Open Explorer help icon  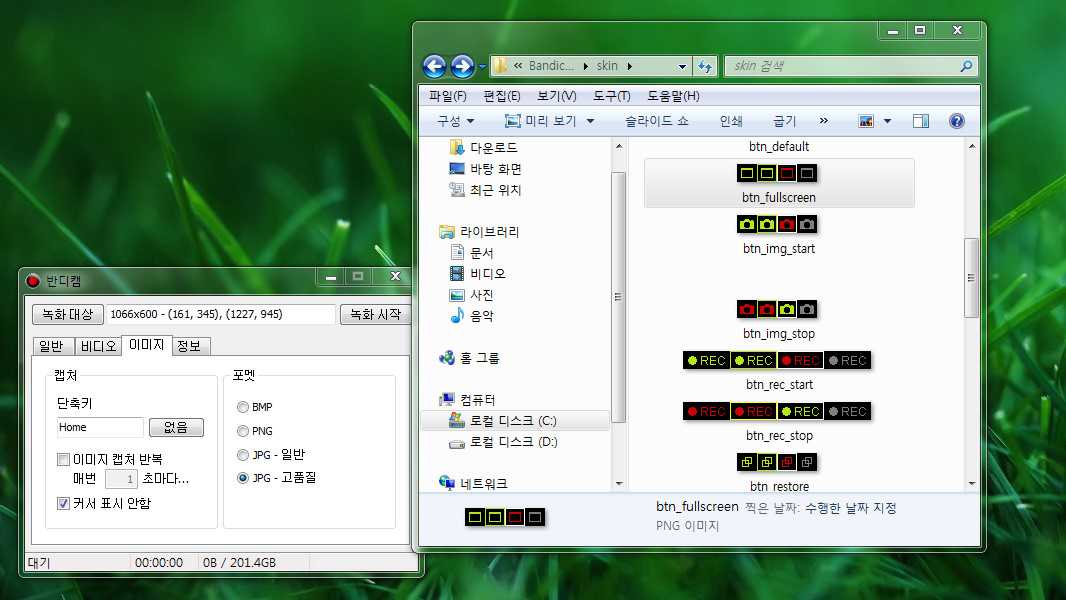(957, 121)
